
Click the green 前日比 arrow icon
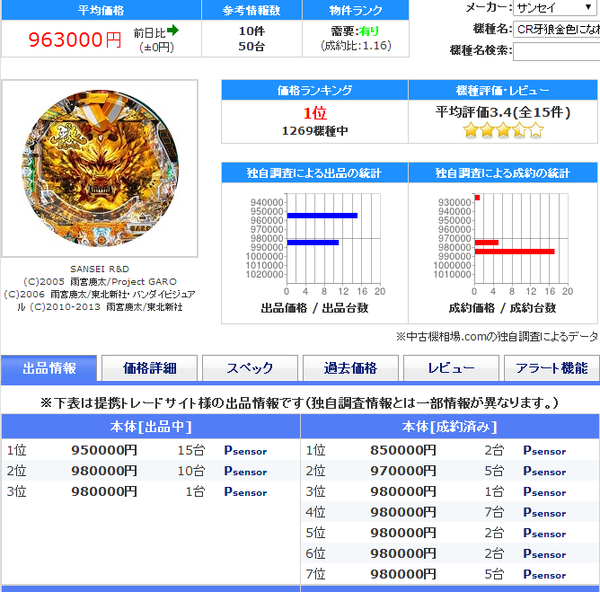point(173,30)
